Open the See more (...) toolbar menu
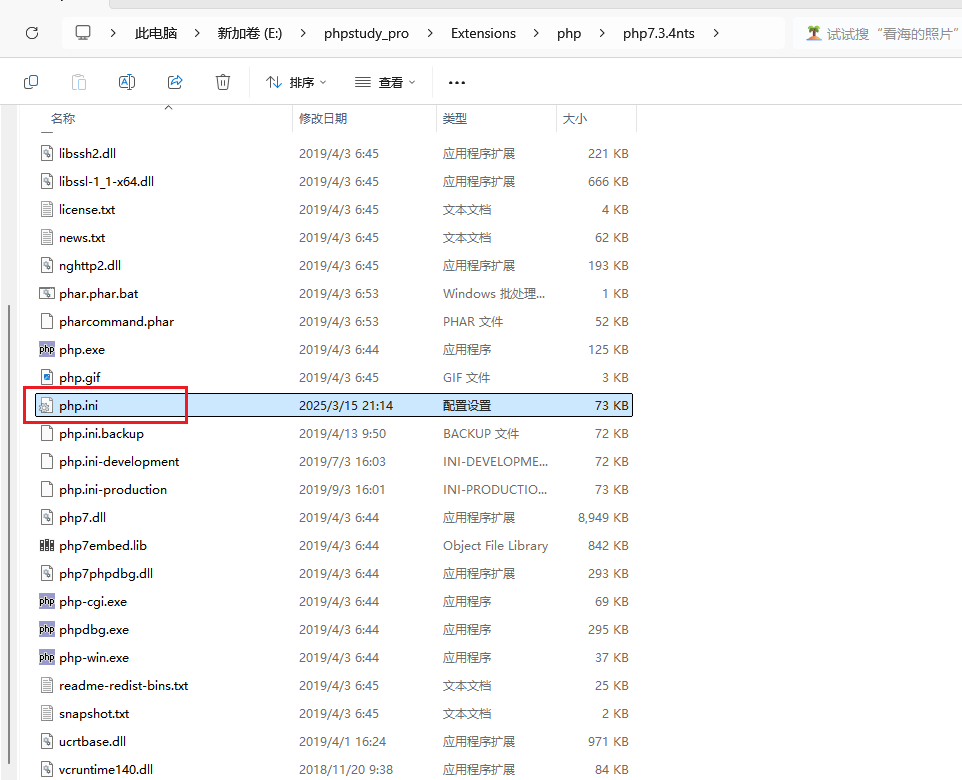 tap(457, 82)
